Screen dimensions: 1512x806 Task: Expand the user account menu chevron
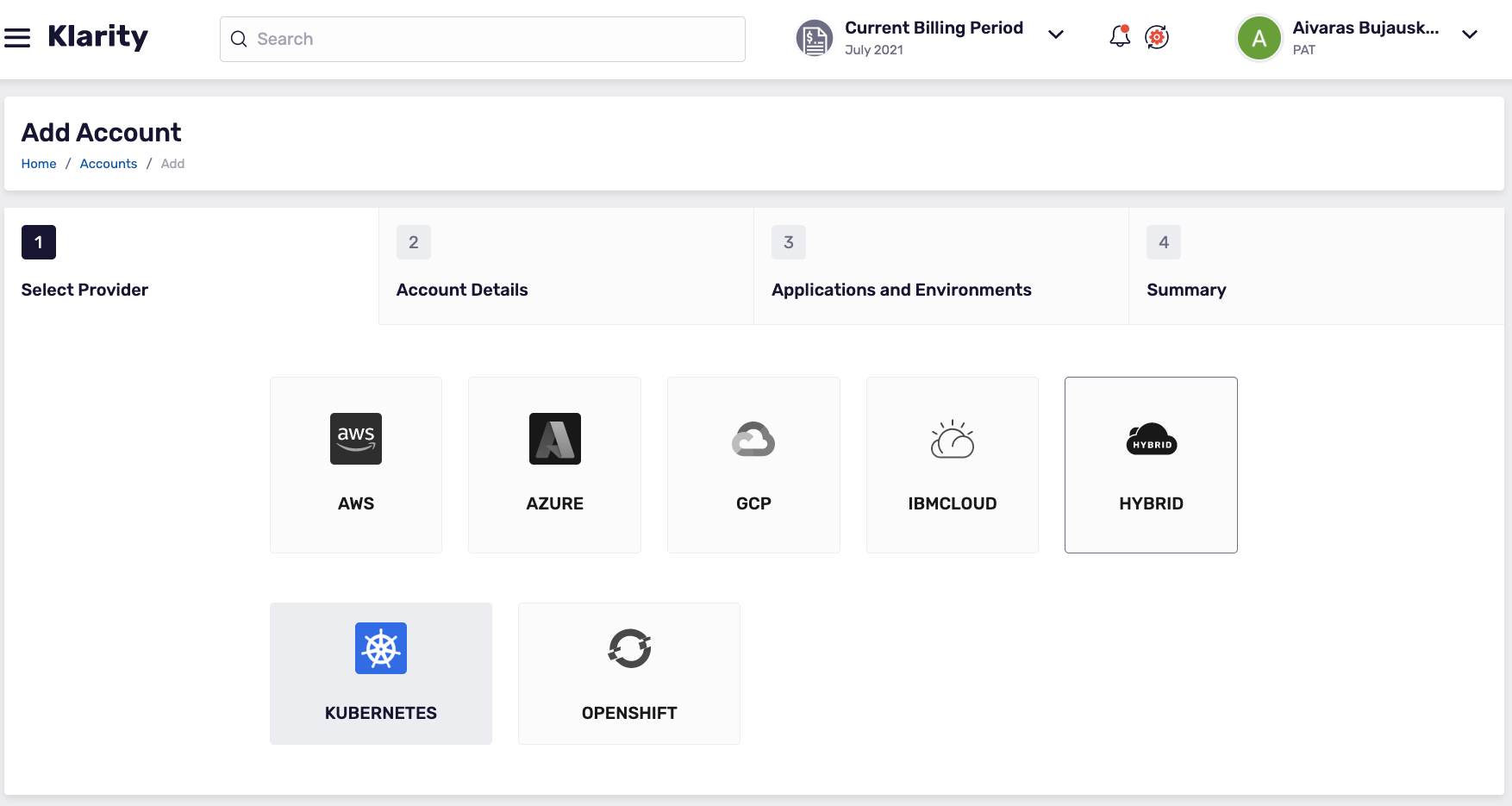pos(1470,34)
